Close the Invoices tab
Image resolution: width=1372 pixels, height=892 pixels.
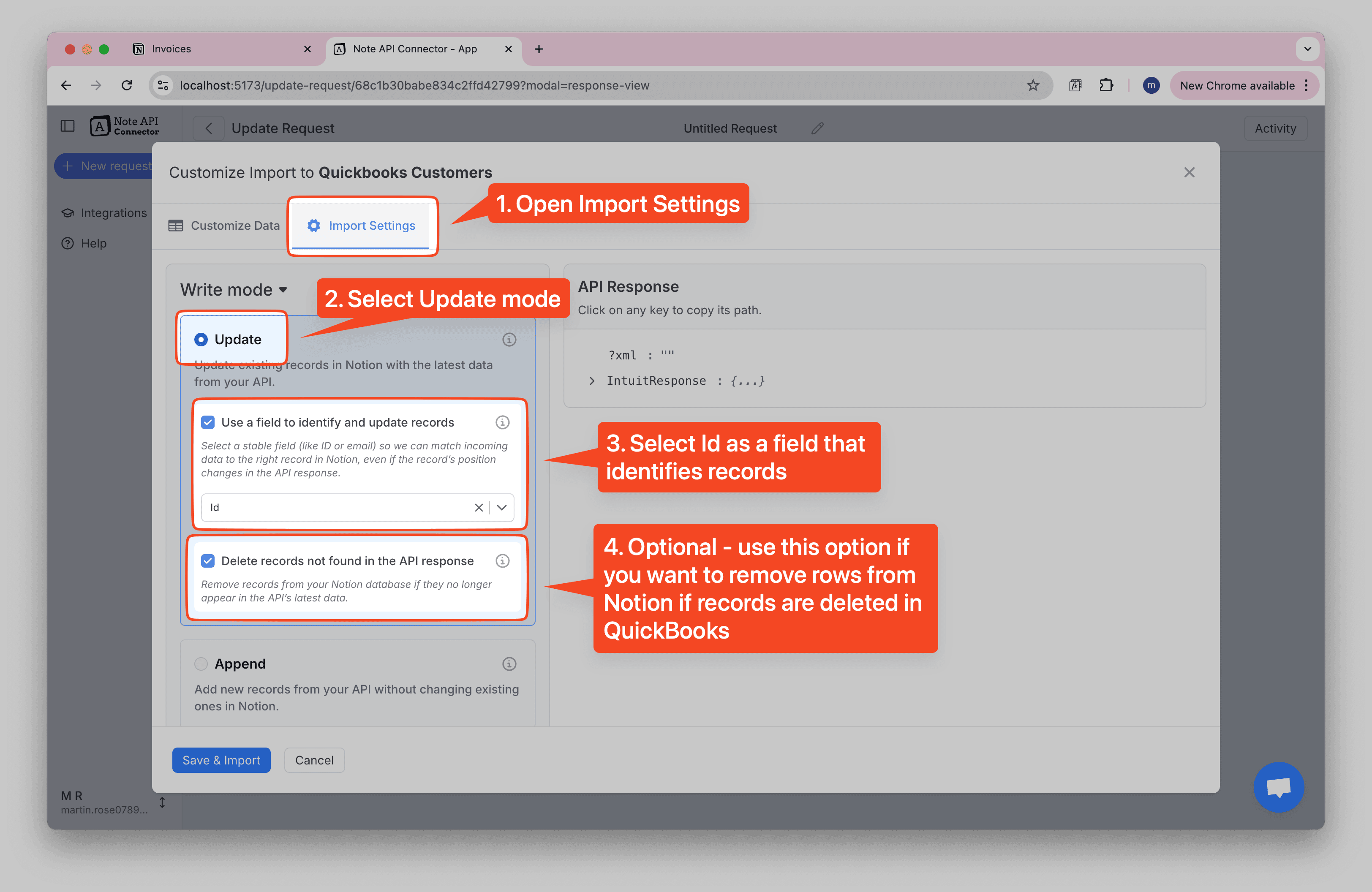[x=307, y=49]
